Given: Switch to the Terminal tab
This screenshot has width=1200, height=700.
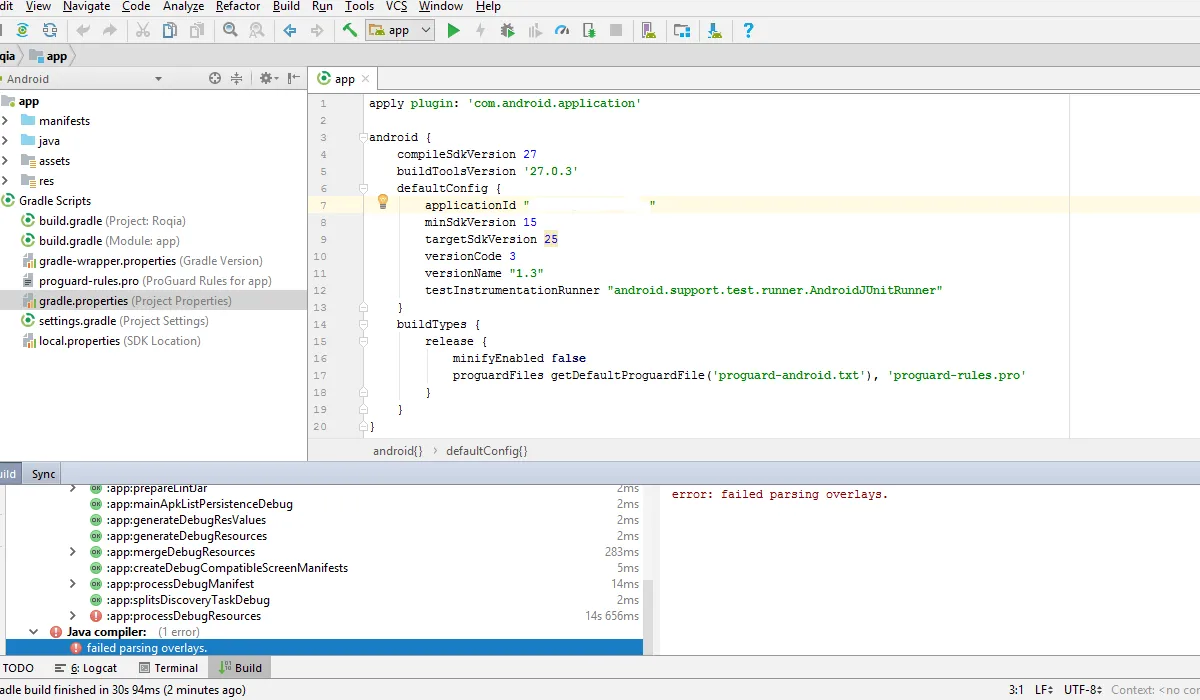Looking at the screenshot, I should [168, 668].
